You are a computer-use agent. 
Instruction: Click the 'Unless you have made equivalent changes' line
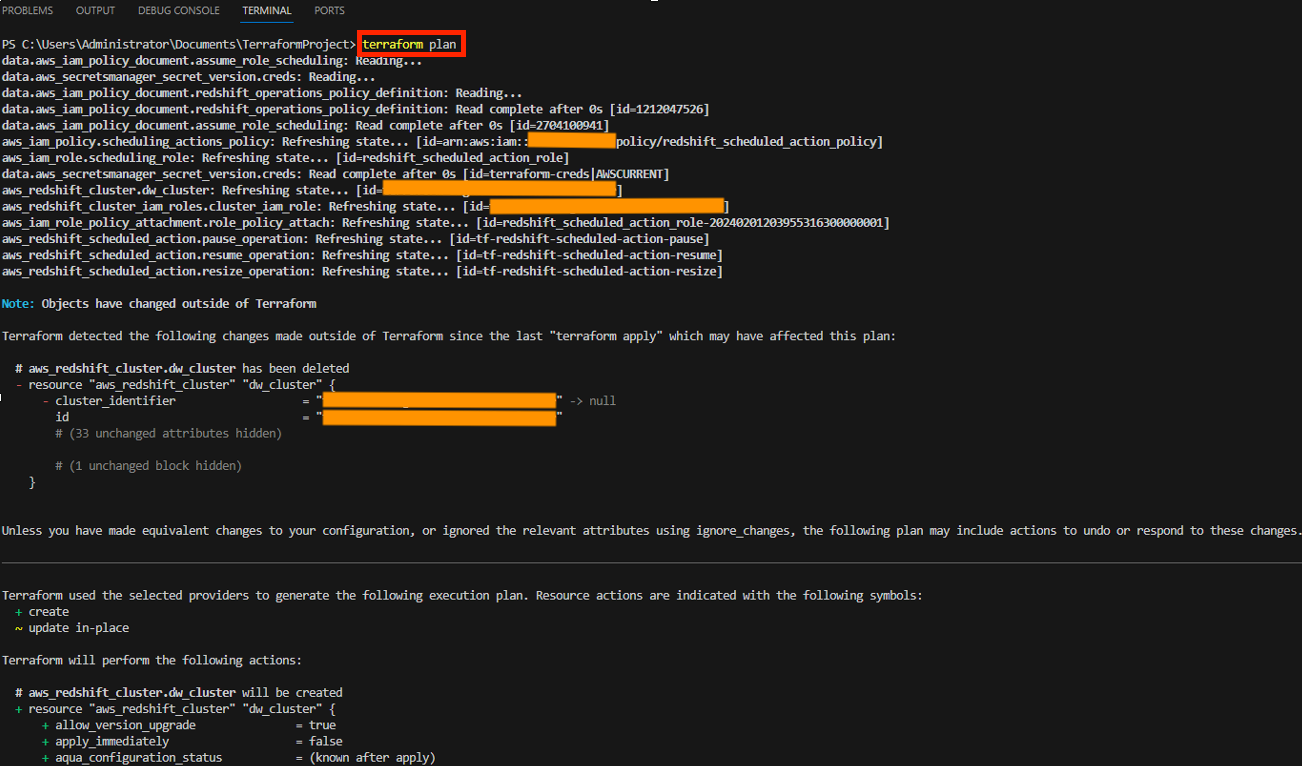pos(651,531)
